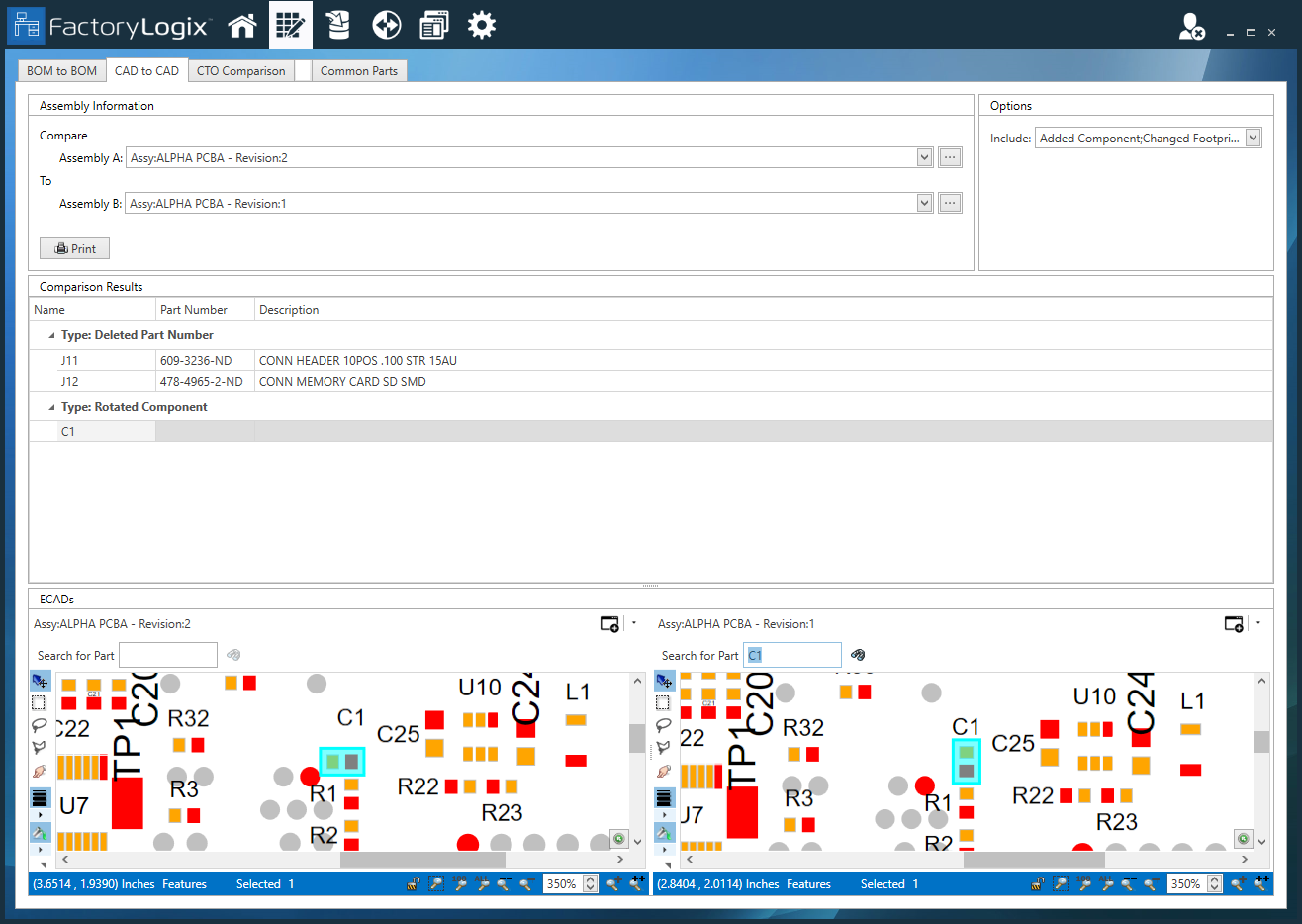Toggle layers button in left ECAD toolbar

point(40,798)
